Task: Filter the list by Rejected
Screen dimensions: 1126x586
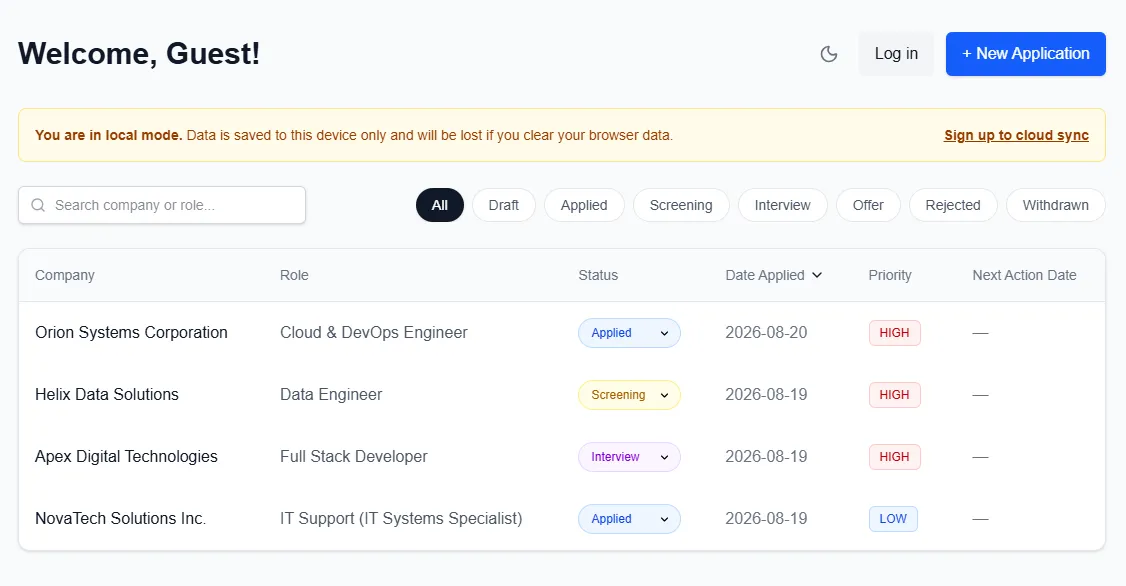Action: pos(953,205)
